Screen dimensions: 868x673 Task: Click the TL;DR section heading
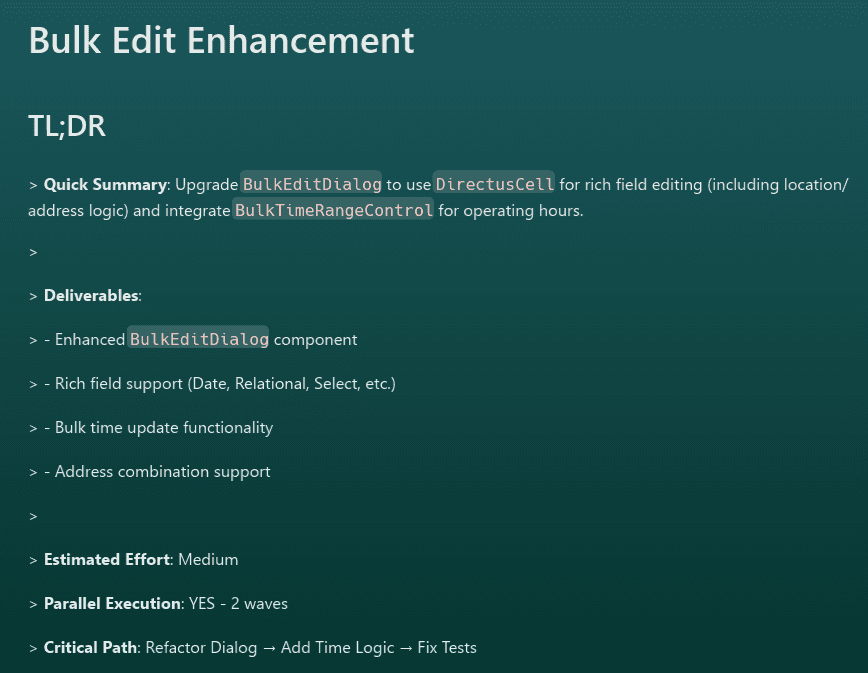pos(67,127)
